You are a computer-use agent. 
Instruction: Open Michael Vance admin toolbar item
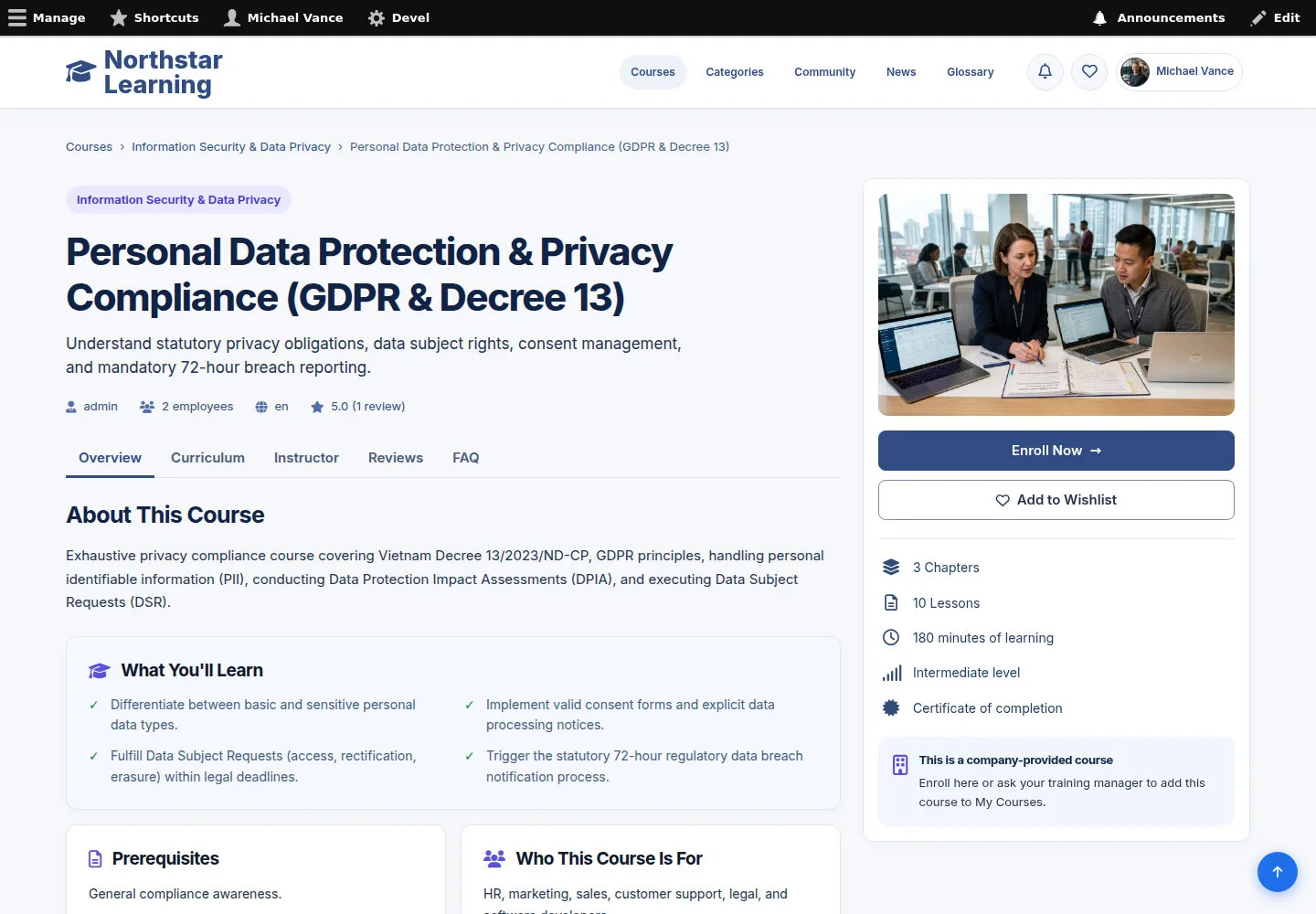coord(283,17)
